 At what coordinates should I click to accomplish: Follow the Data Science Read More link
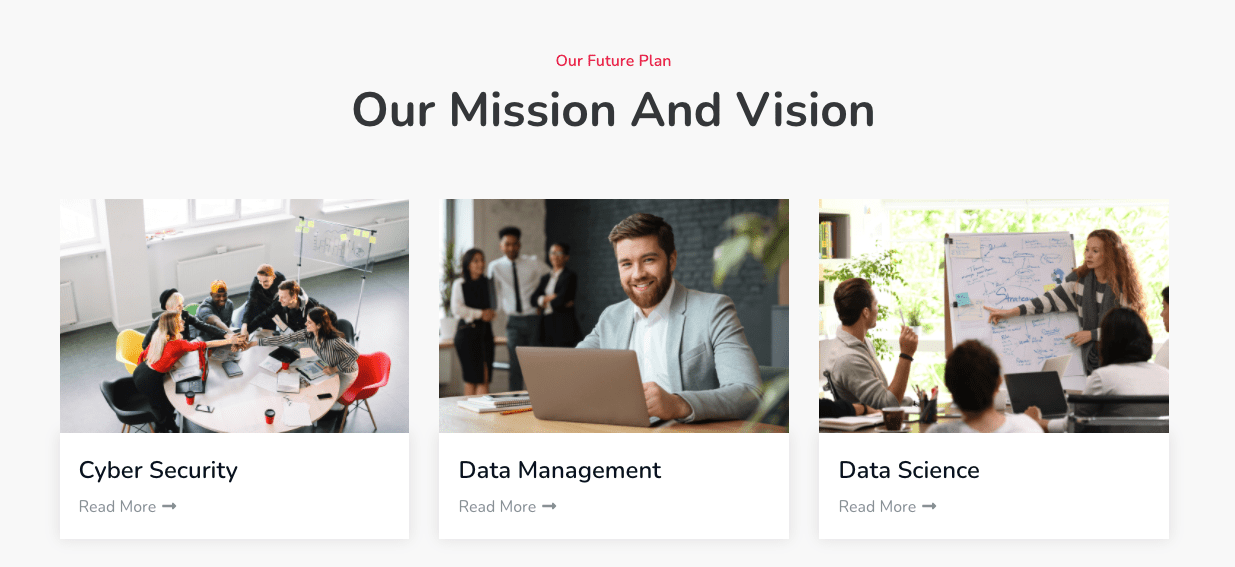878,506
